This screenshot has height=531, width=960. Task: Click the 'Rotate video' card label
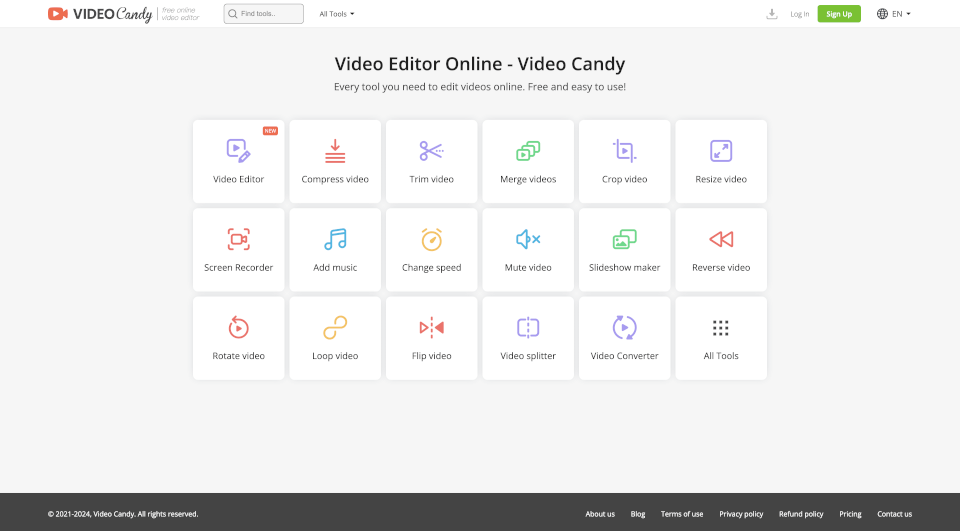pos(238,356)
